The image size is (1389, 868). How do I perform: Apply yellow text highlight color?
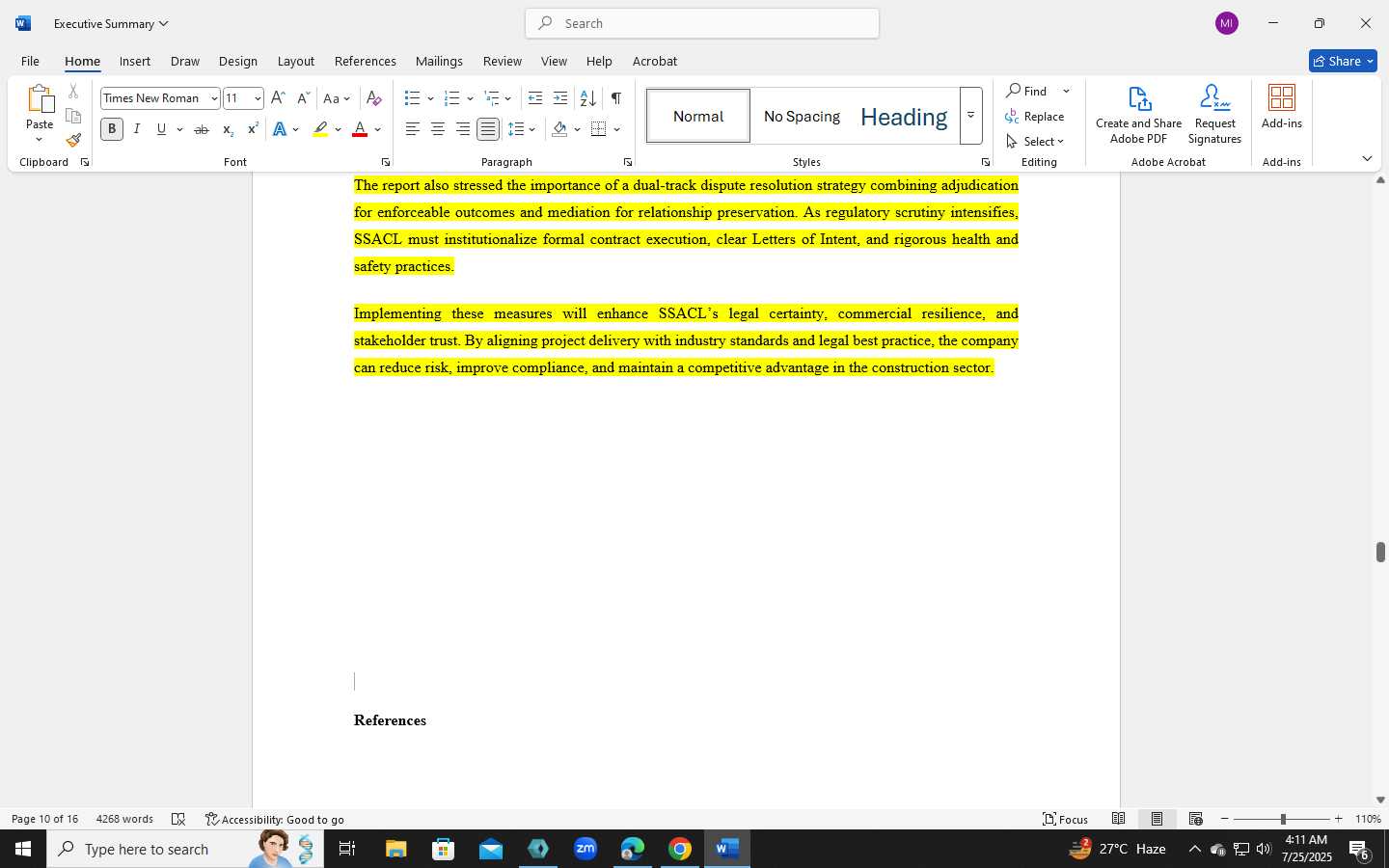click(320, 129)
